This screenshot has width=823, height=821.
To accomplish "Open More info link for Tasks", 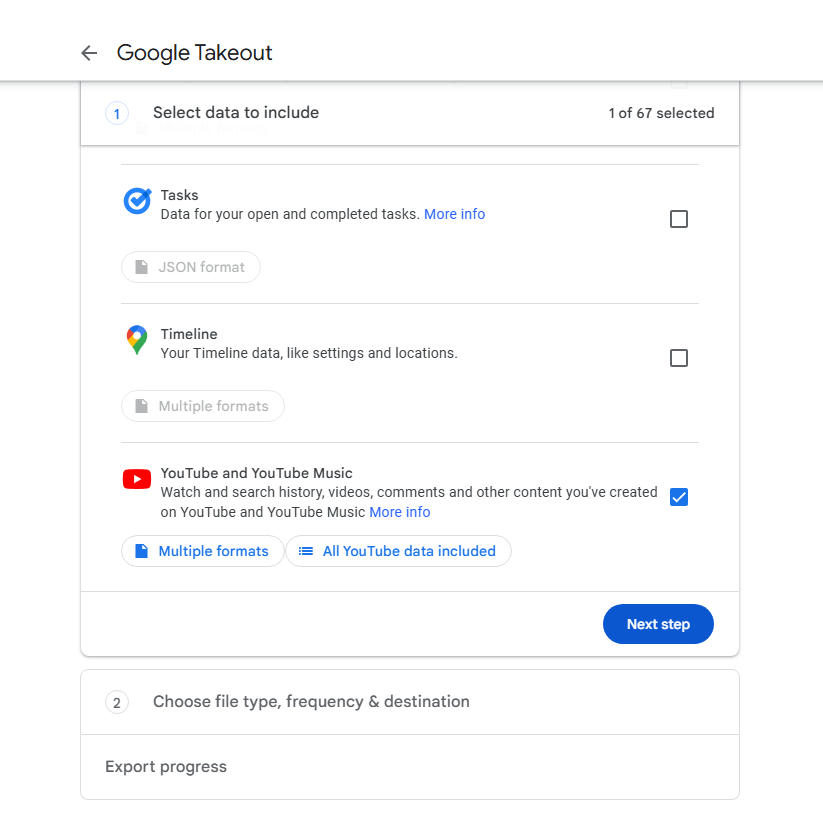I will 455,214.
